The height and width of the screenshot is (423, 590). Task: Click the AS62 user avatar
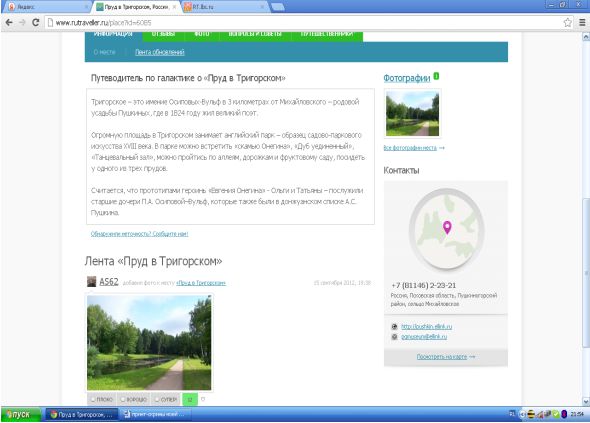(91, 281)
